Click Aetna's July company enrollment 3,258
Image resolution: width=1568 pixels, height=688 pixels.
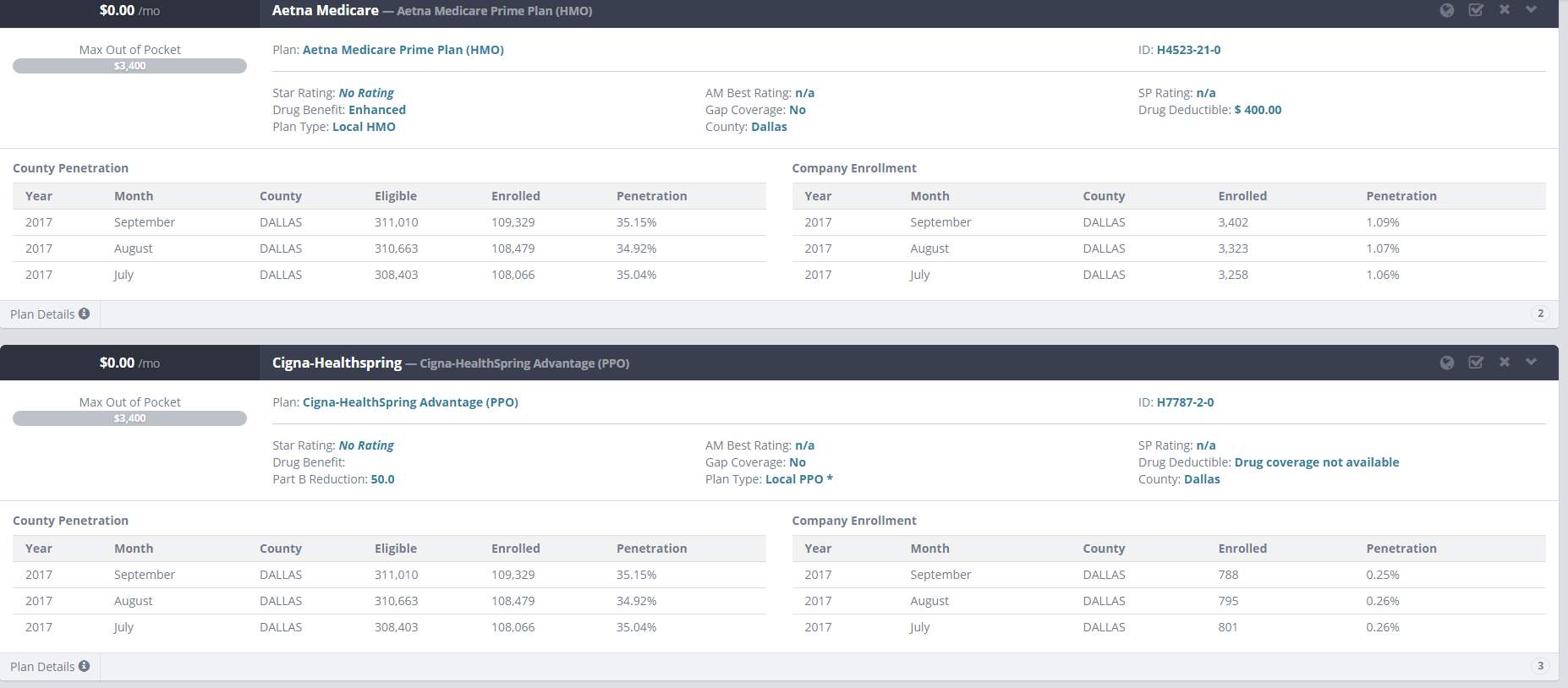[1233, 275]
